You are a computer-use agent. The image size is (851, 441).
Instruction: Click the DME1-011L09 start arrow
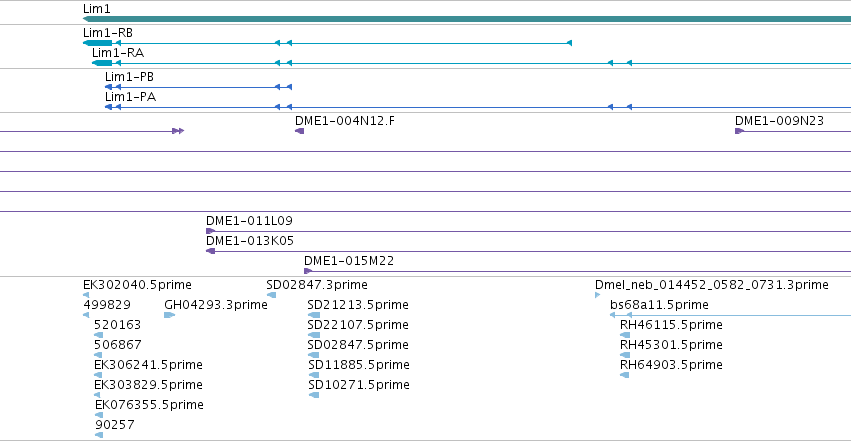(x=211, y=231)
